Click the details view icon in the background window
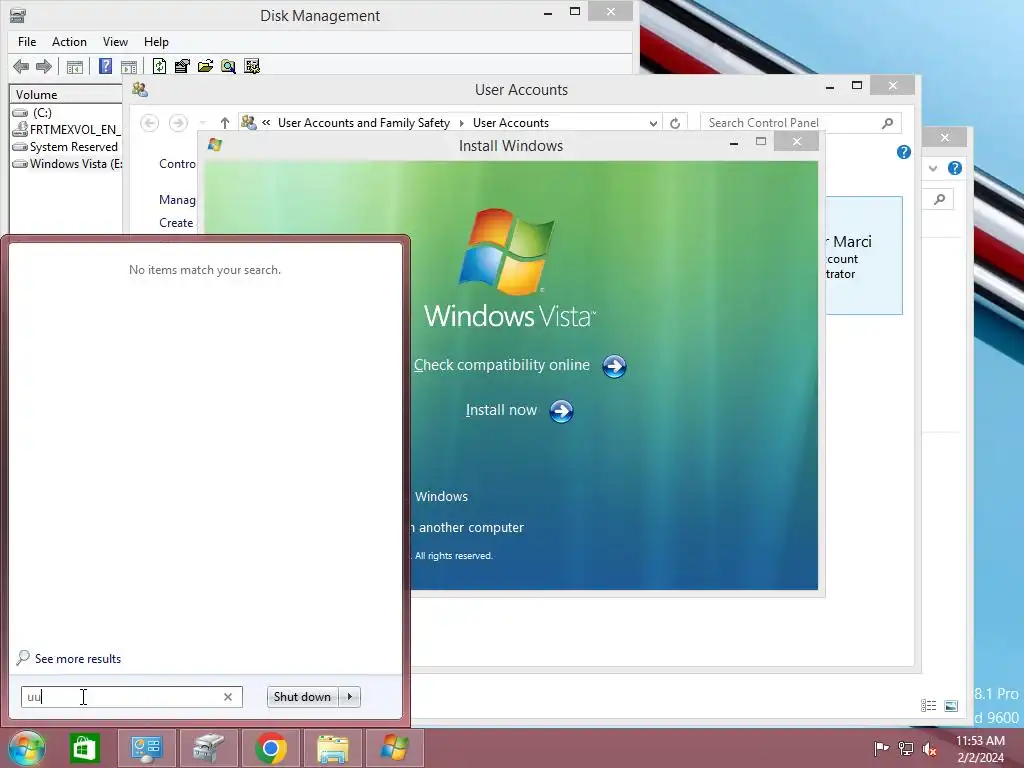The height and width of the screenshot is (768, 1024). (929, 705)
